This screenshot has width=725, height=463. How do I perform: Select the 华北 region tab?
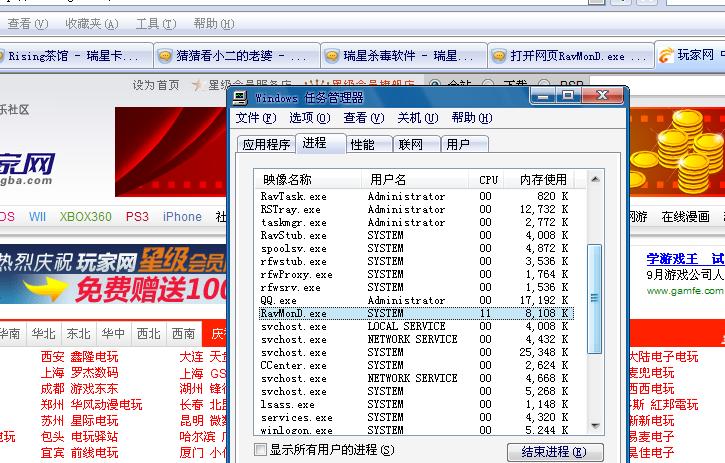click(x=43, y=333)
